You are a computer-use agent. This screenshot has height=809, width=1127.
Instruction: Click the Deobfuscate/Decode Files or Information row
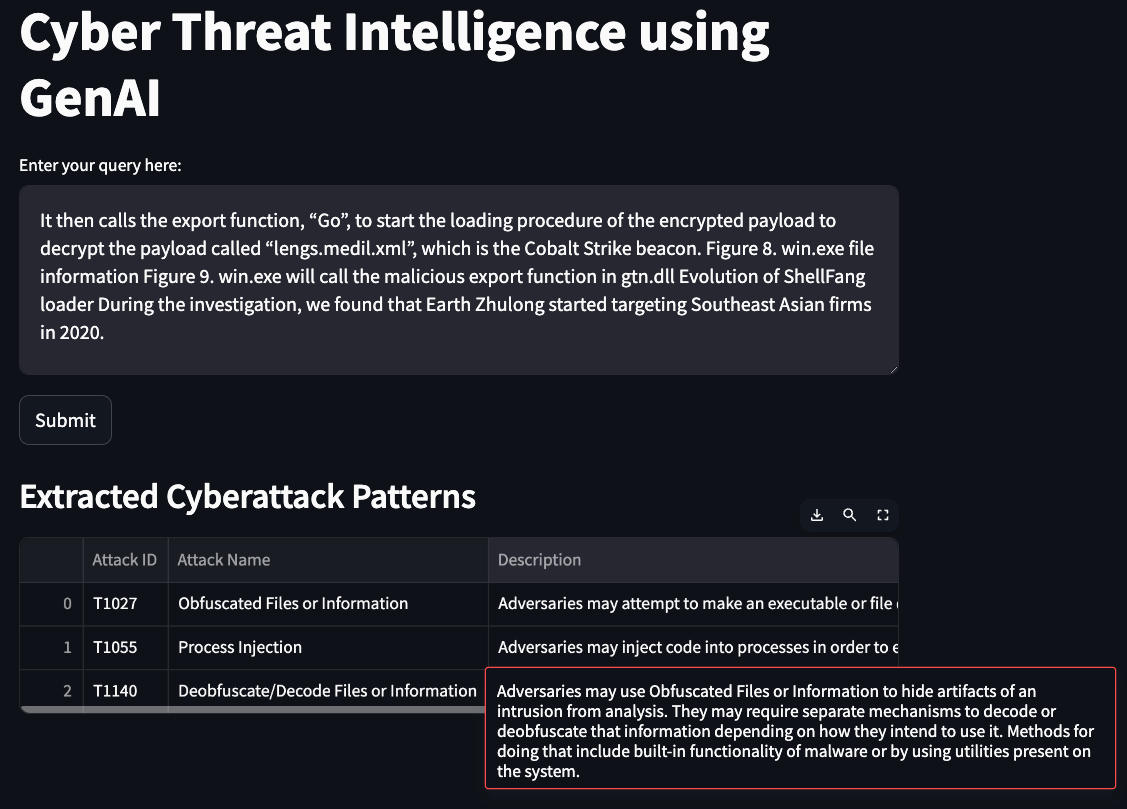327,690
